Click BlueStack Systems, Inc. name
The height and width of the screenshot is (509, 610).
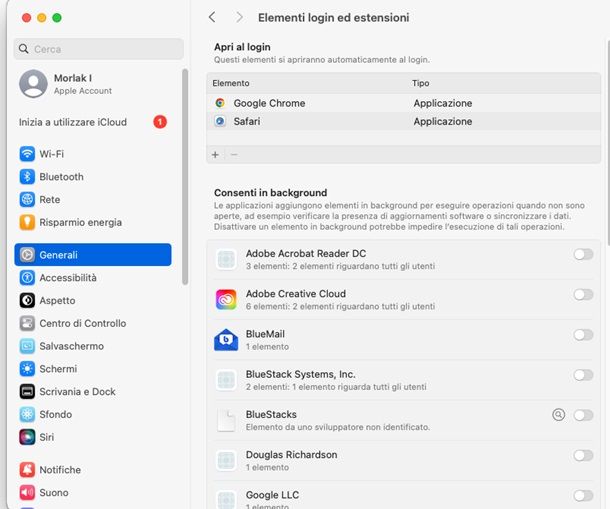301,374
